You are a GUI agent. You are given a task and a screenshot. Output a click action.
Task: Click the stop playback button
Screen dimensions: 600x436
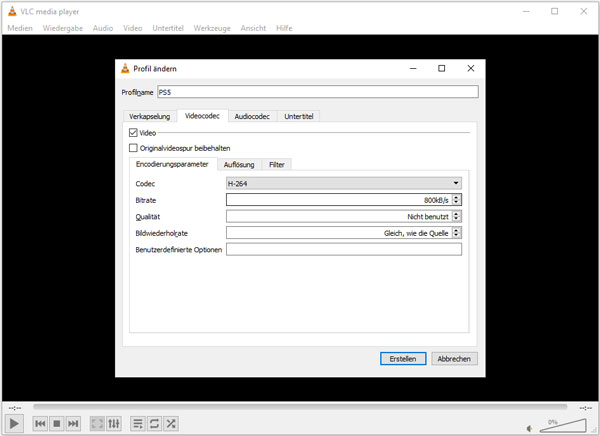point(57,424)
